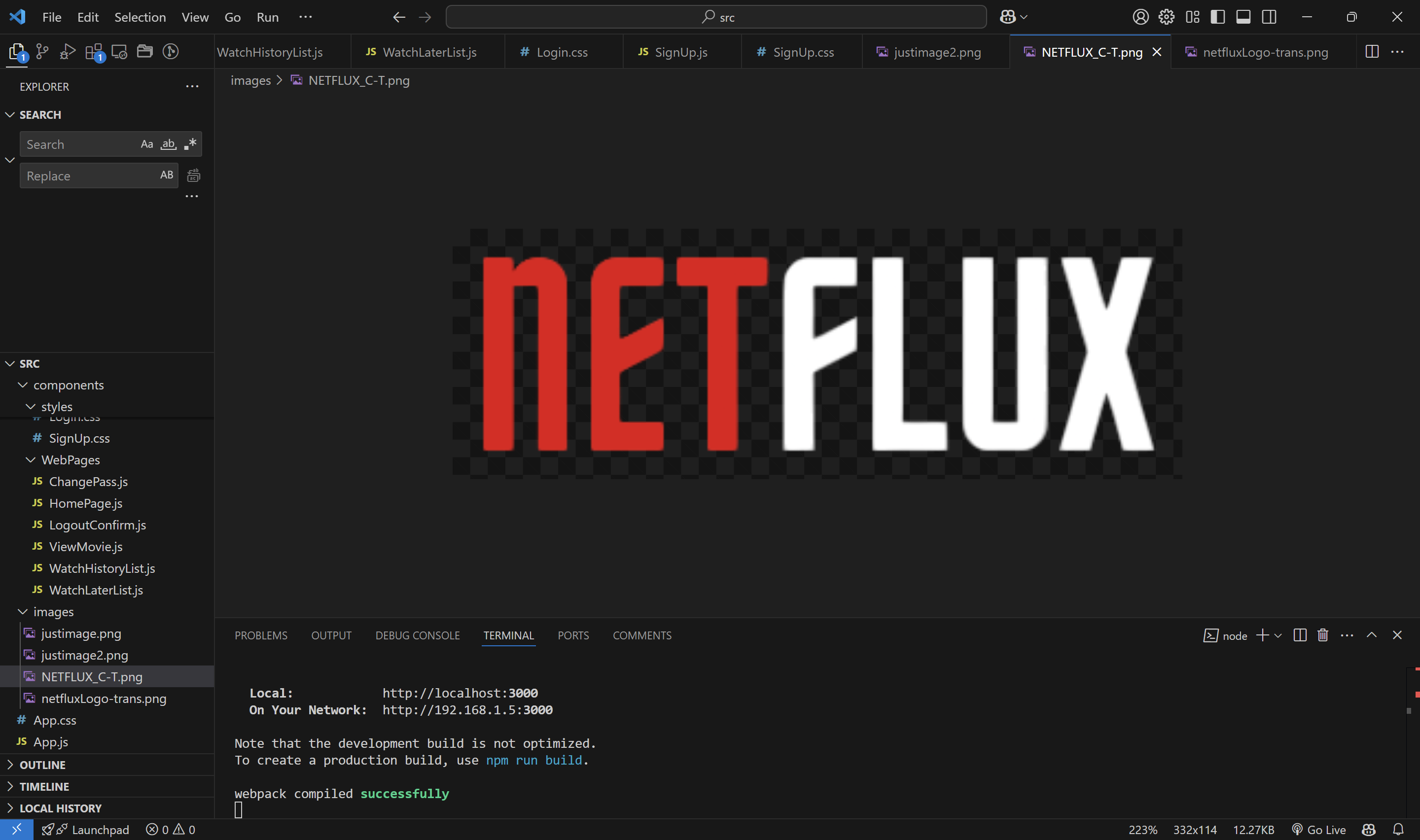Click npm run build link in terminal
Screen dimensions: 1420x840
point(533,760)
